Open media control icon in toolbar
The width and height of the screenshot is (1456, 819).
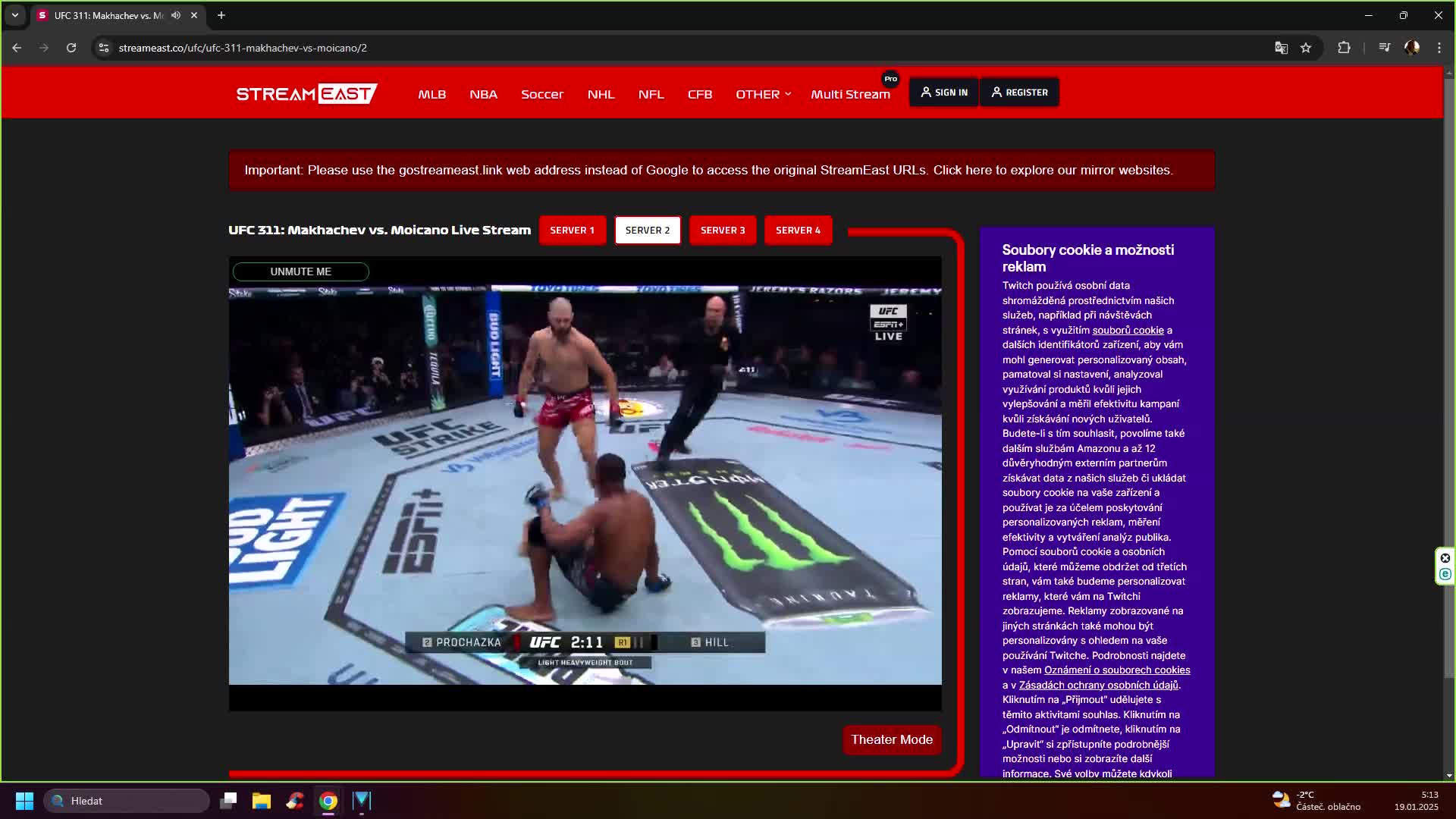[x=1385, y=48]
